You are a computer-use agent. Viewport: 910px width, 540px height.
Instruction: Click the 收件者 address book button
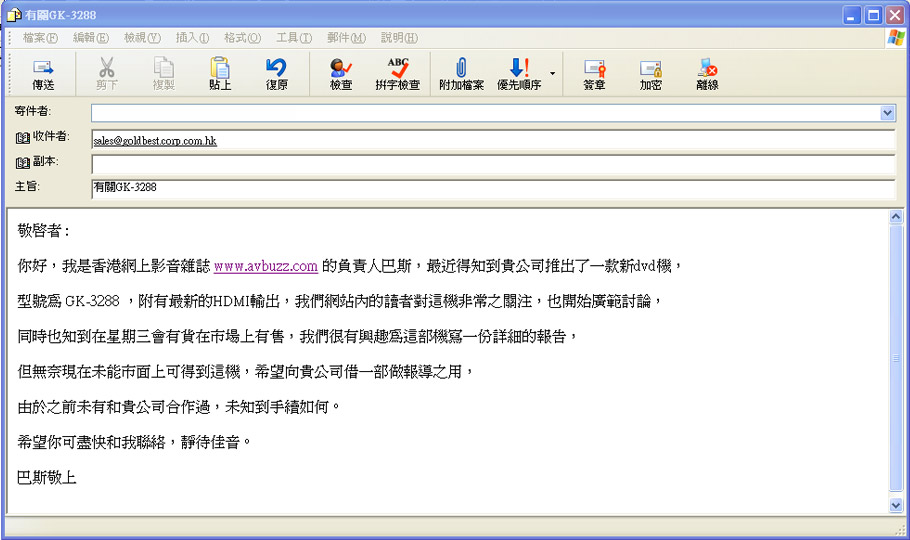(x=42, y=137)
